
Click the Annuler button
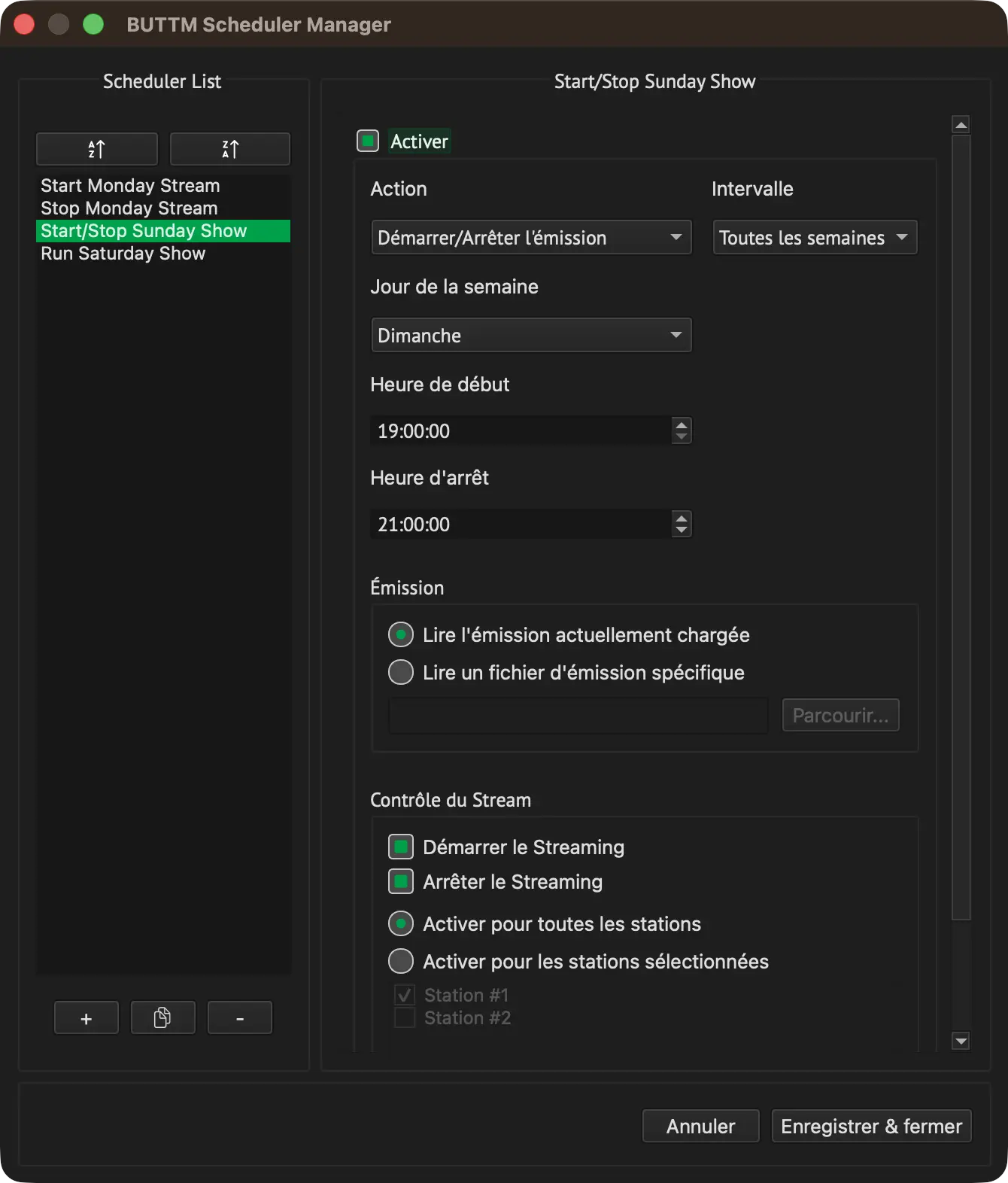point(701,1126)
